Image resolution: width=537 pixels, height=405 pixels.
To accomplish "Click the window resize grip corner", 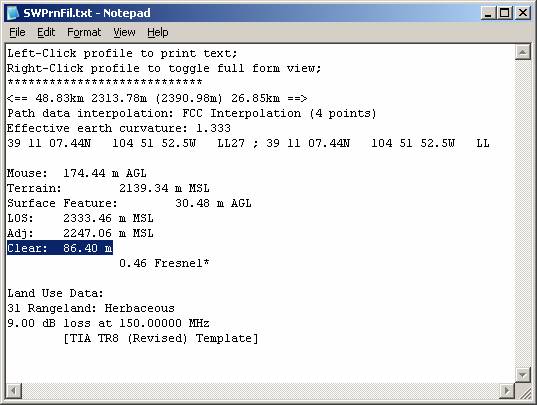I will pyautogui.click(x=523, y=391).
